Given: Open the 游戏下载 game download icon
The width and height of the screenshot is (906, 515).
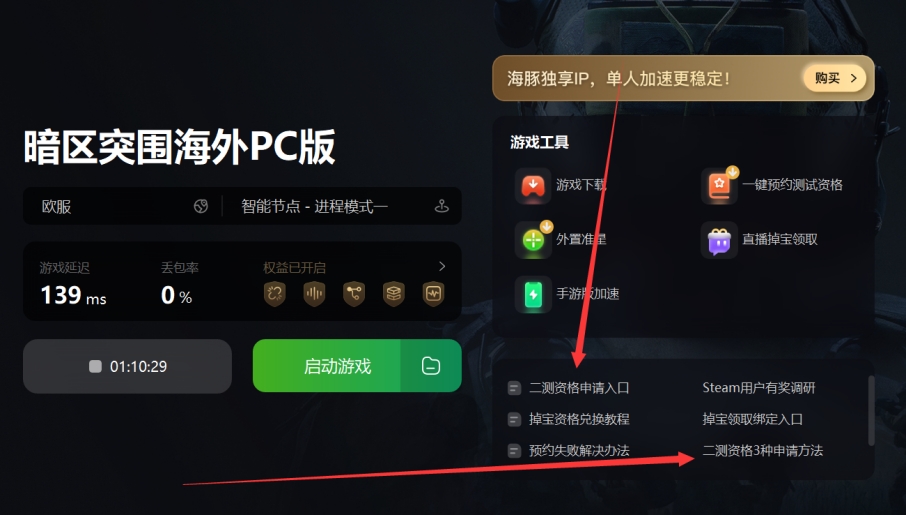Looking at the screenshot, I should [x=533, y=186].
